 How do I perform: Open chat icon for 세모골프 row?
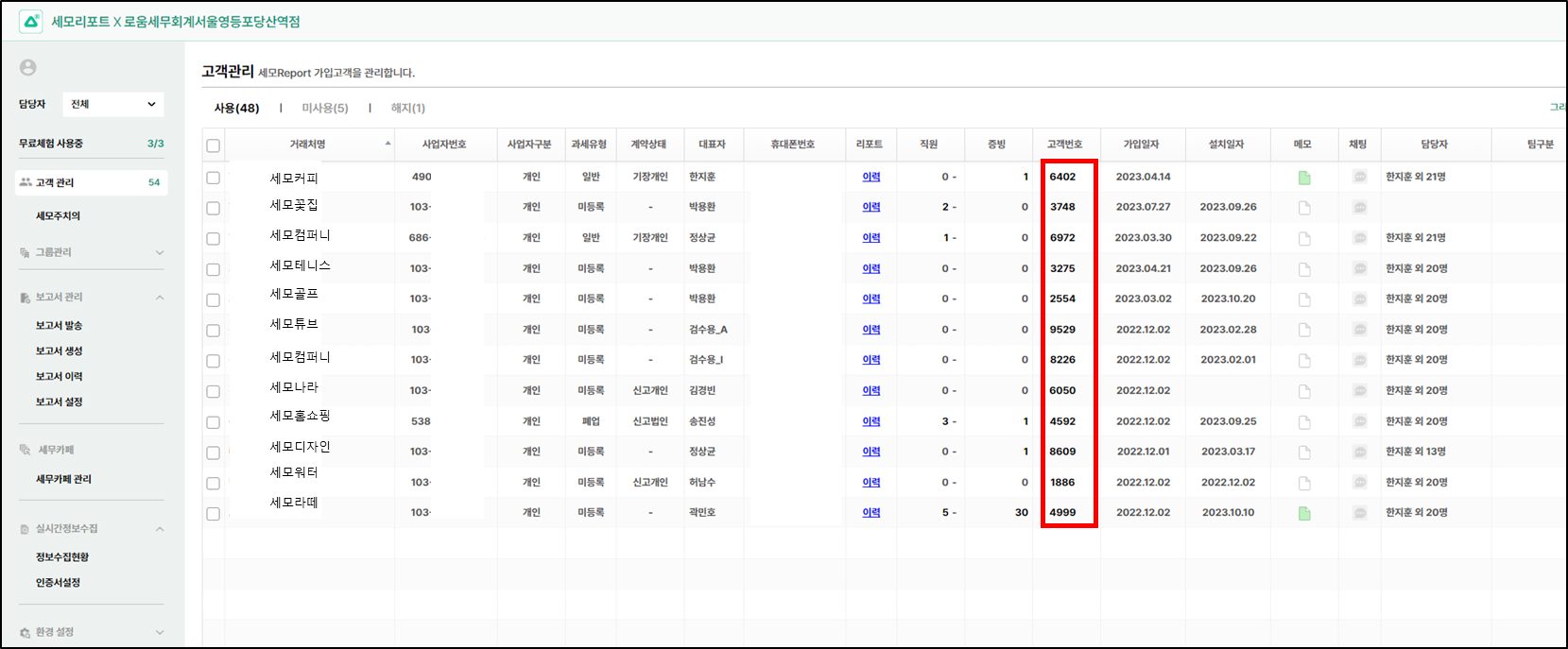1359,299
